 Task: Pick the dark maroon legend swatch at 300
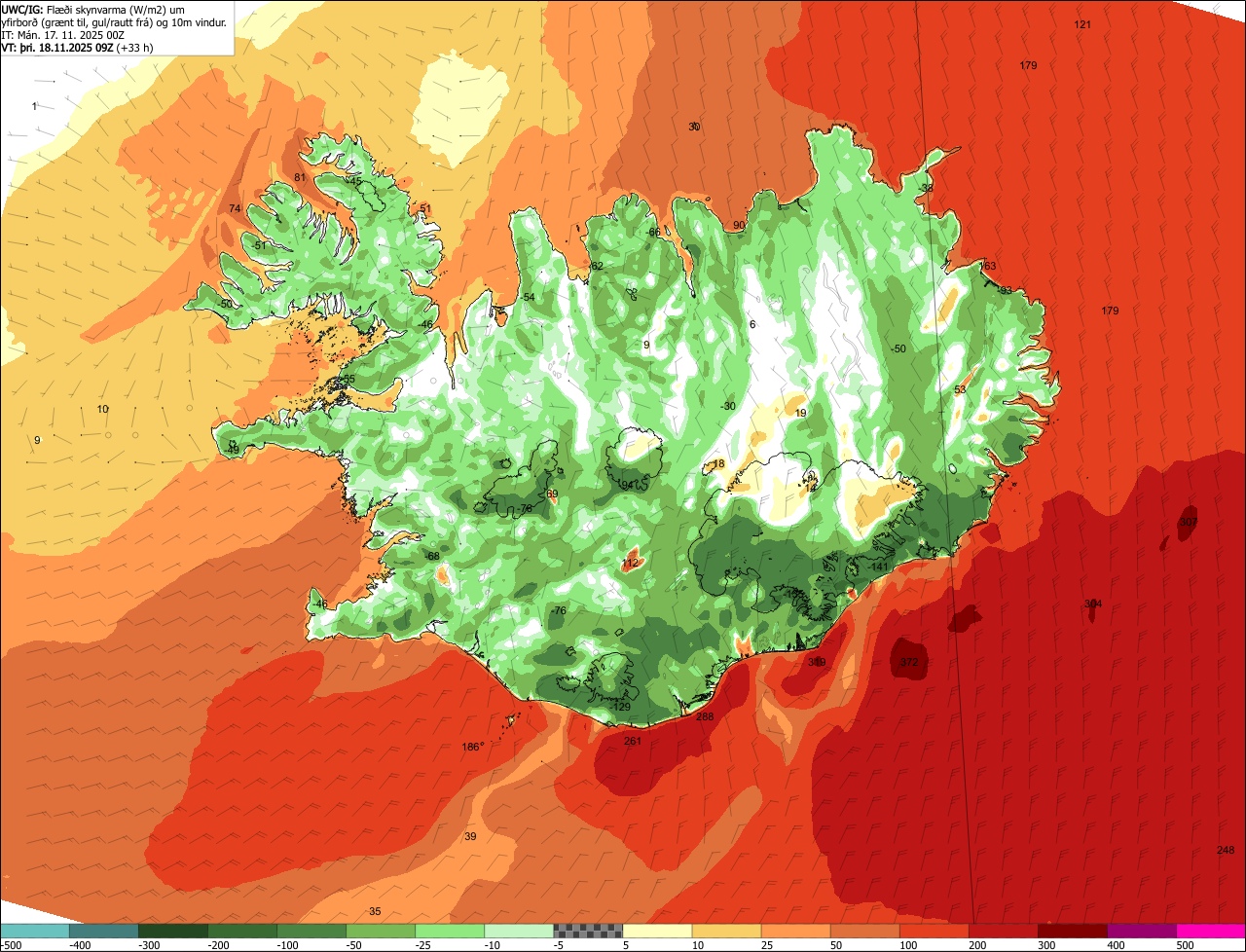[x=1072, y=931]
